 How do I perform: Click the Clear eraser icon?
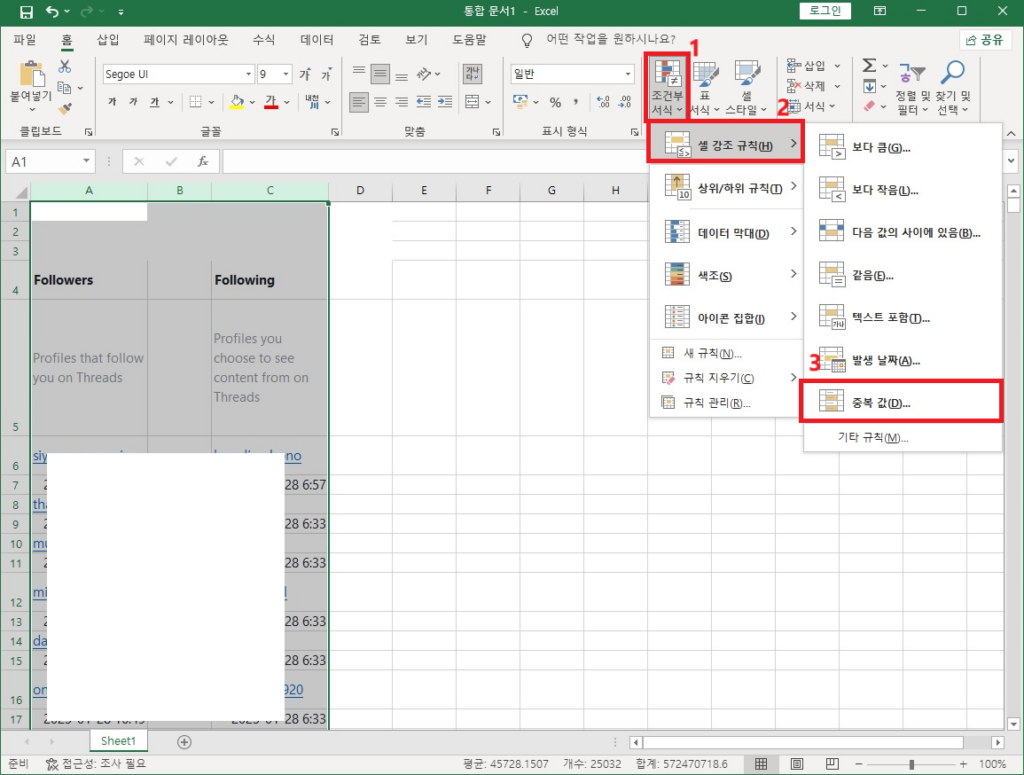pyautogui.click(x=869, y=106)
